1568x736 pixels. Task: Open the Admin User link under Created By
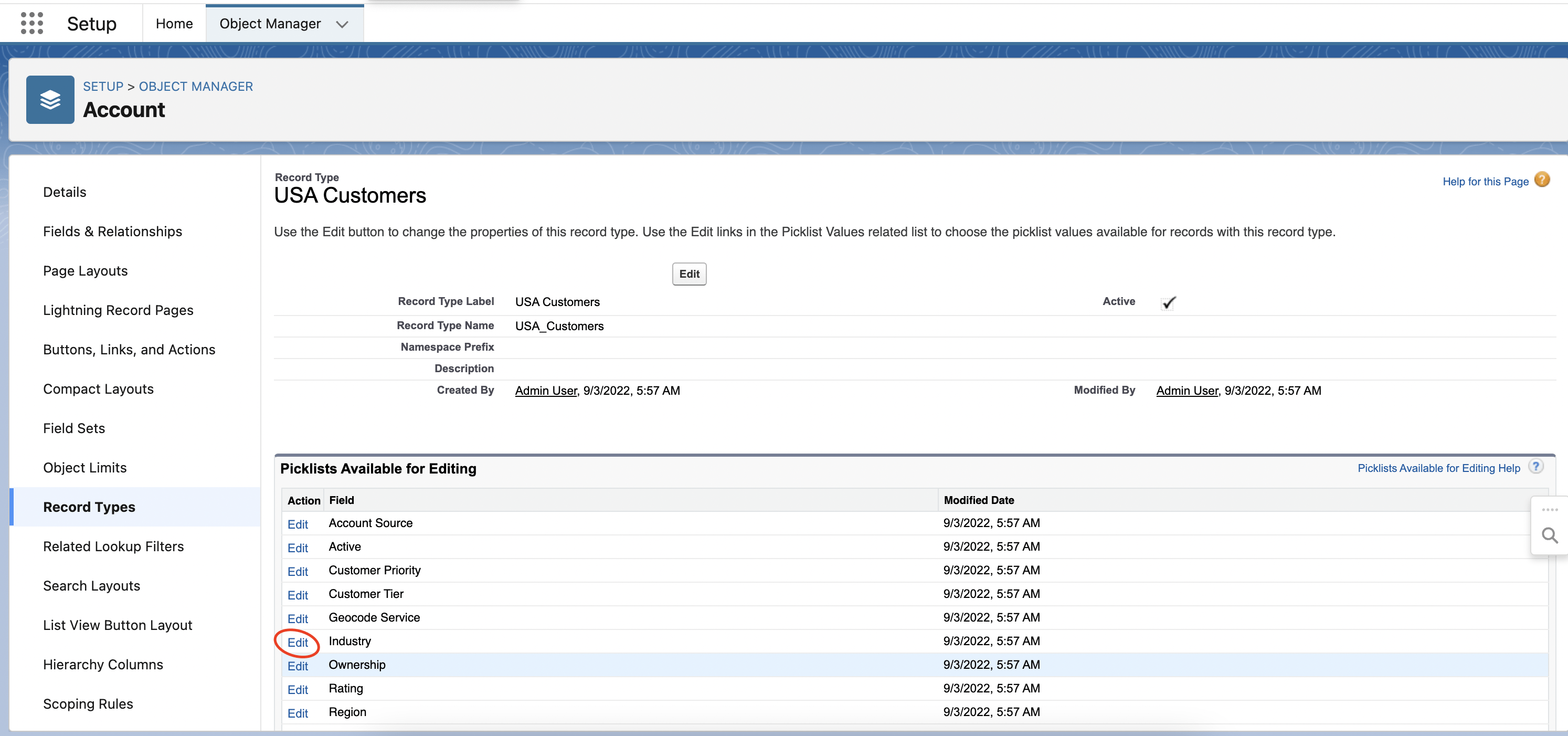(545, 391)
